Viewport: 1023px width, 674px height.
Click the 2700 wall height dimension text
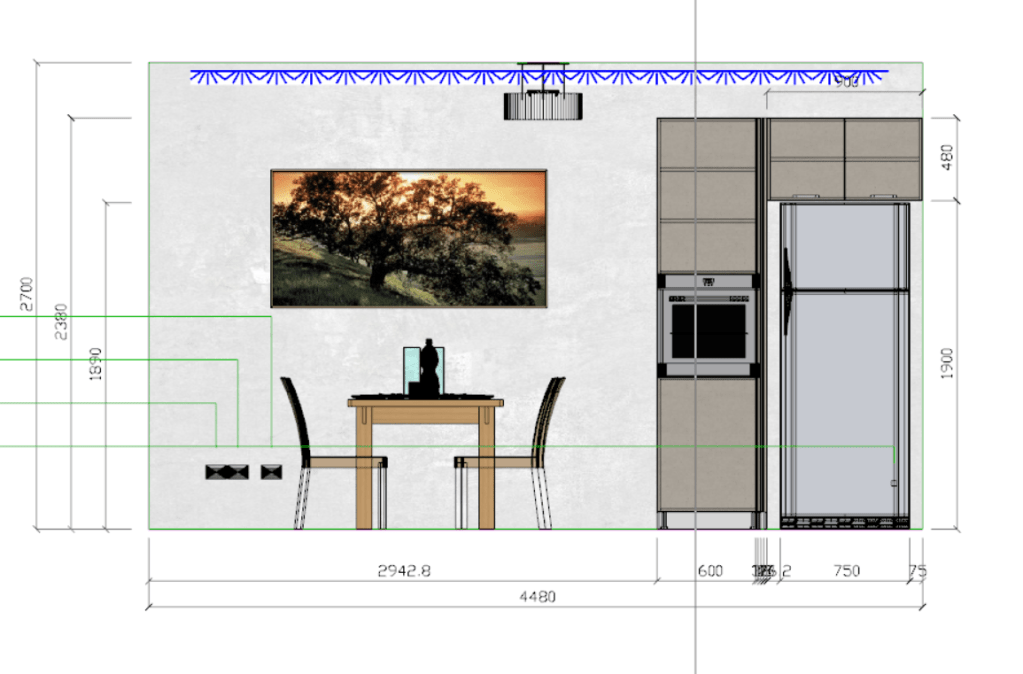27,294
